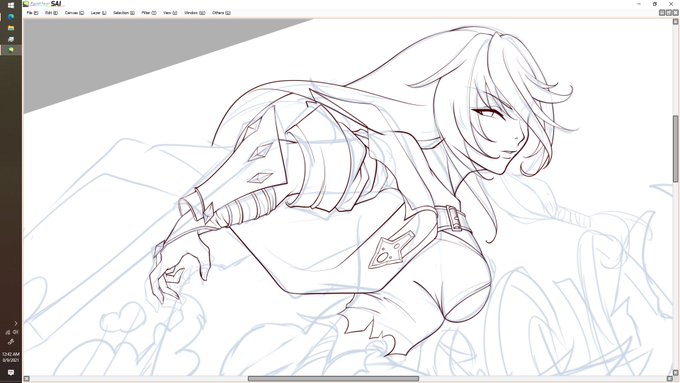This screenshot has height=383, width=680.
Task: Open the clock showing 12:42 AM
Action: pyautogui.click(x=11, y=357)
